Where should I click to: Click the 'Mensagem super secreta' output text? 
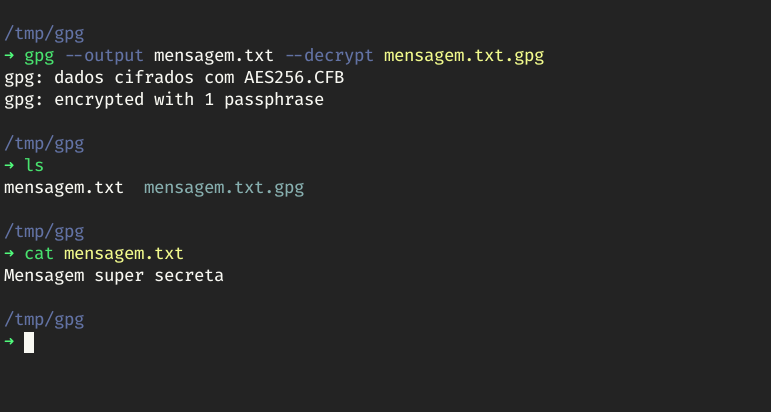pyautogui.click(x=113, y=275)
